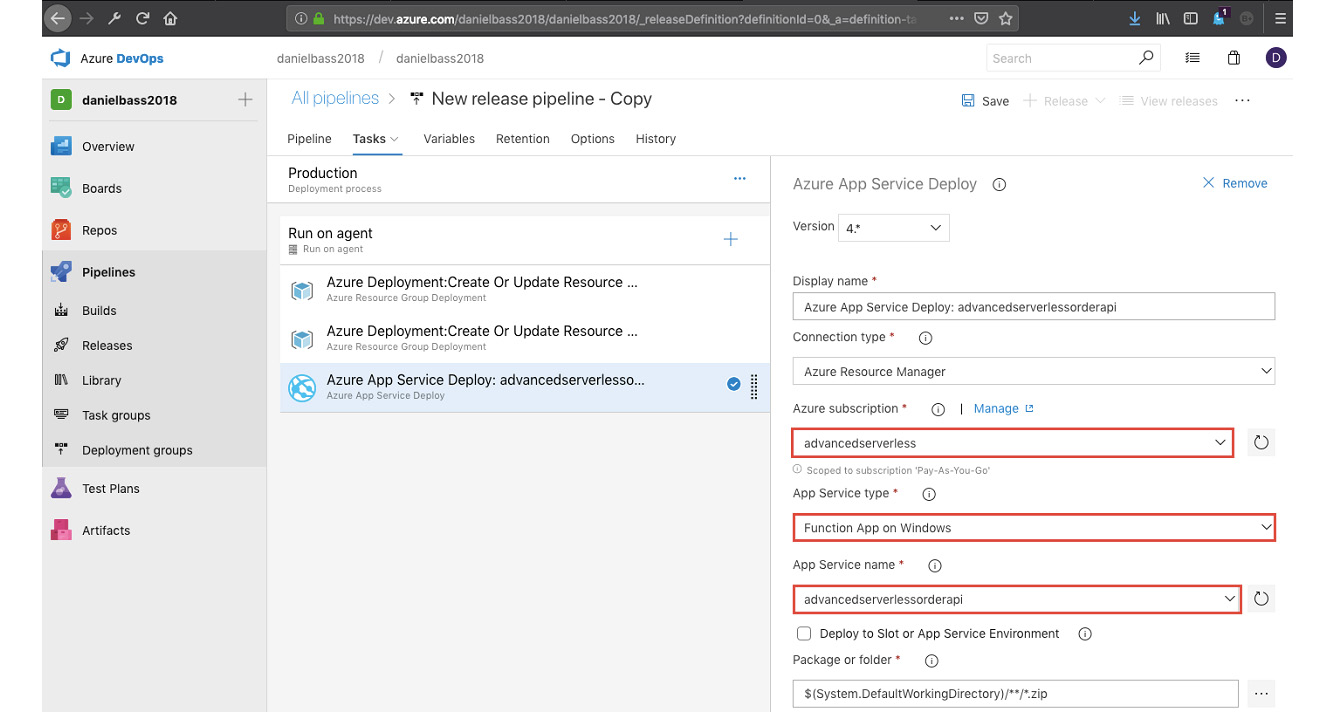Viewport: 1335px width, 712px height.
Task: Select the Run on agent job row
Action: [525, 240]
